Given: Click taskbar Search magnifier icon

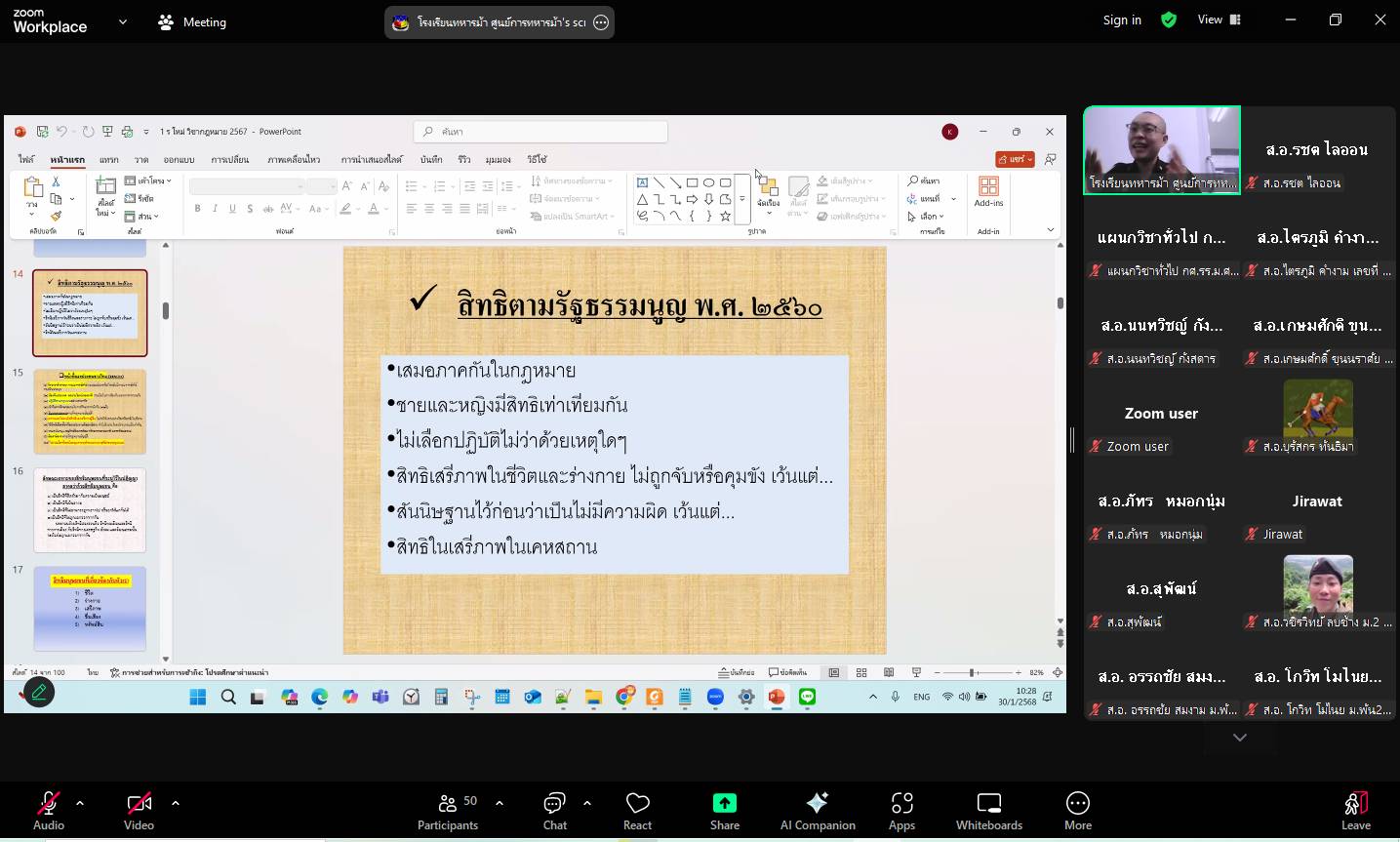Looking at the screenshot, I should pos(228,697).
